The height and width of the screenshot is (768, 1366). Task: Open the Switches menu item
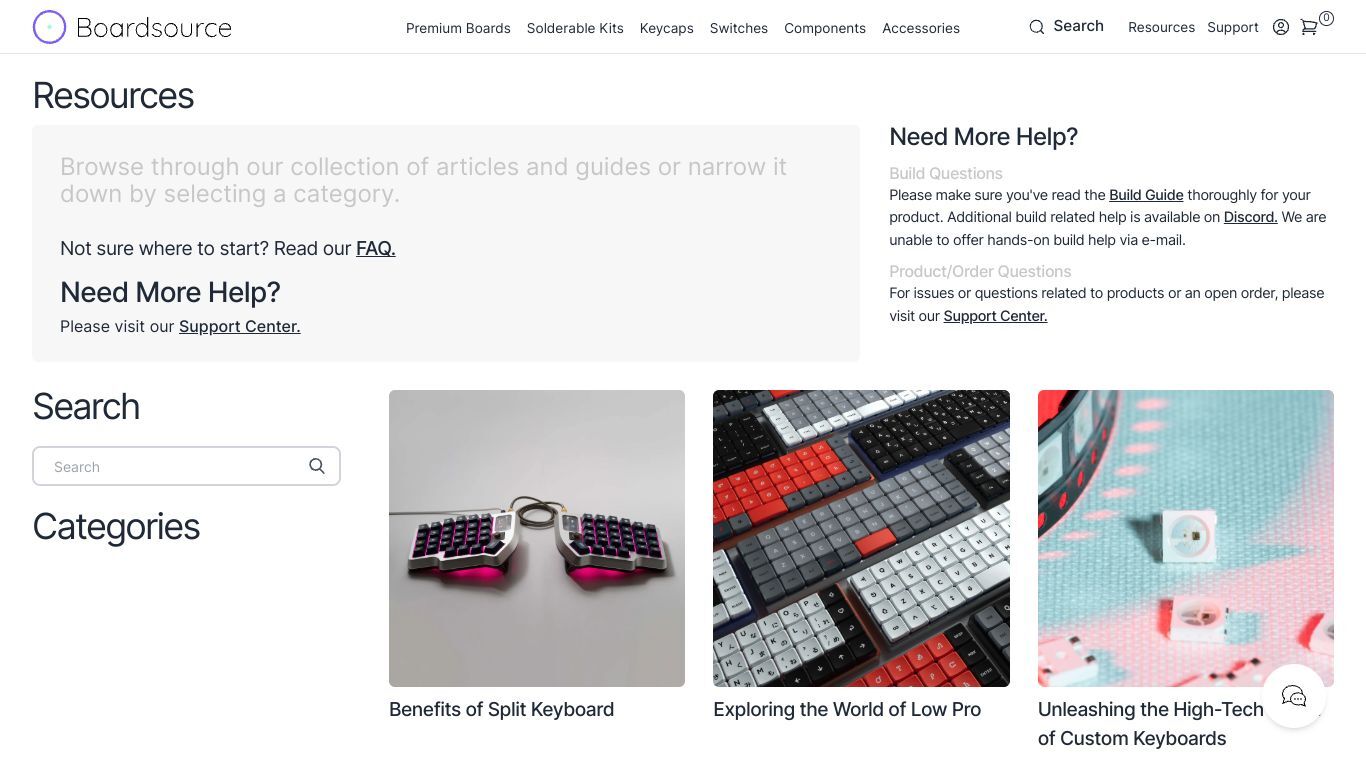click(x=739, y=28)
